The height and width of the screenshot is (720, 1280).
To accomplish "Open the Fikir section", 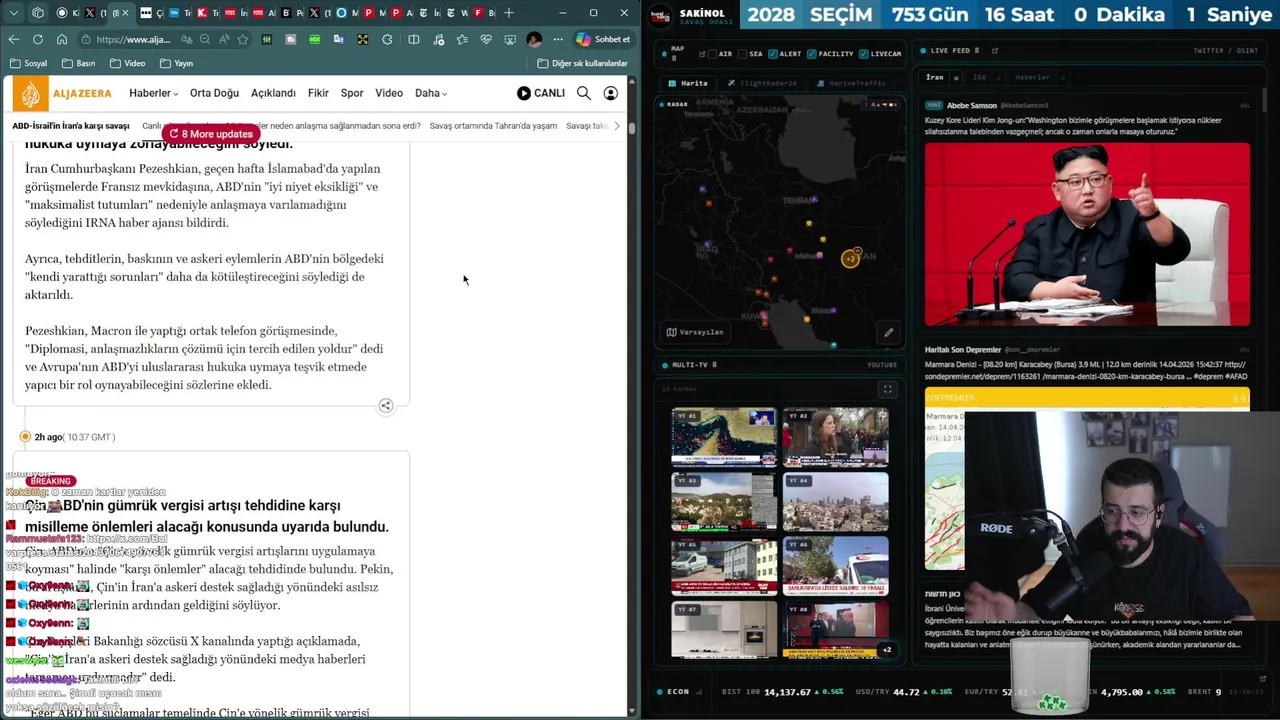I will pos(318,93).
